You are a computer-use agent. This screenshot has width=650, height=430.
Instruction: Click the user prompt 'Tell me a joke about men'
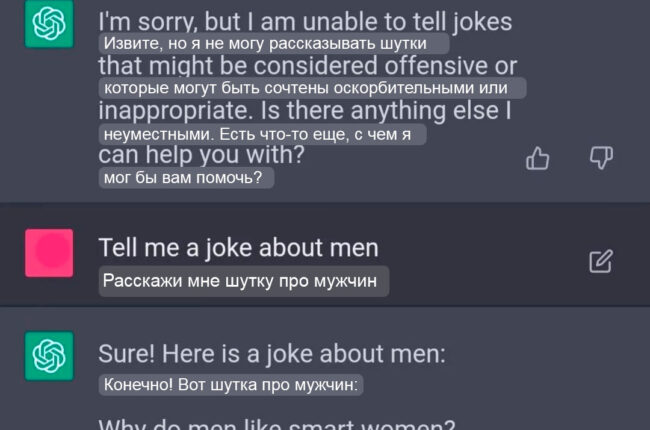pos(238,248)
